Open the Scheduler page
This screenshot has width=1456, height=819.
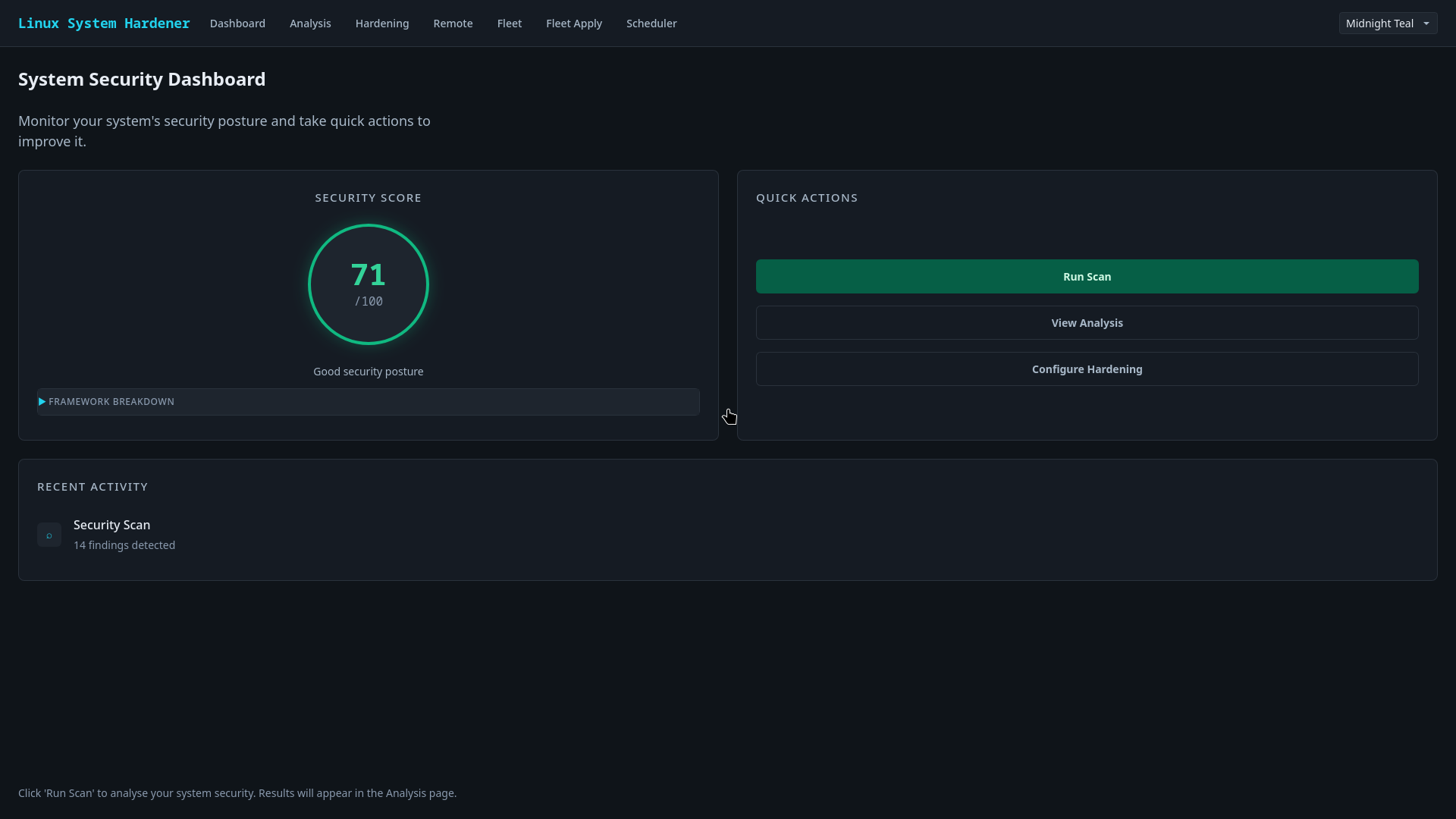pyautogui.click(x=651, y=24)
